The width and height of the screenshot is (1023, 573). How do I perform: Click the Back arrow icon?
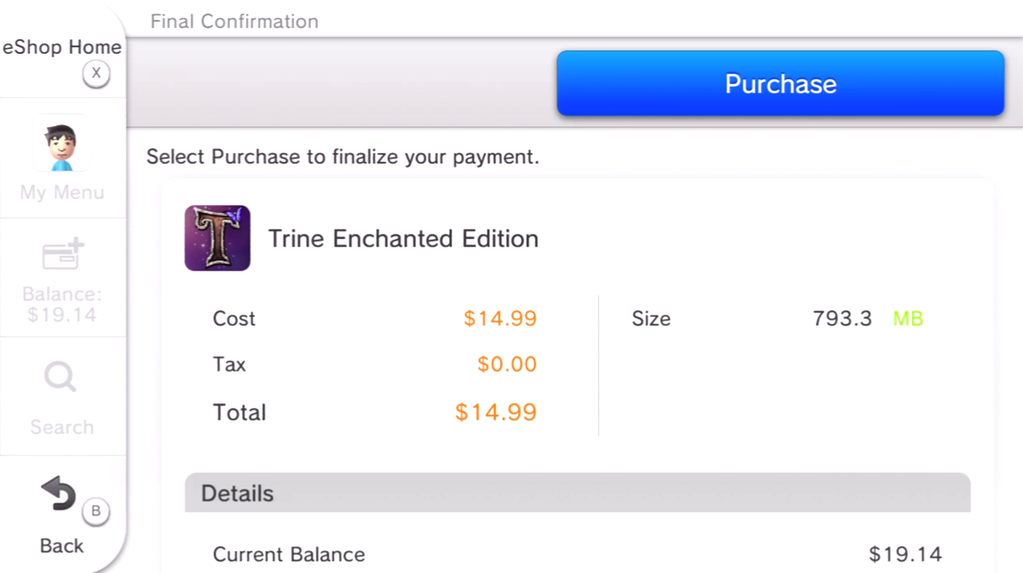(x=58, y=494)
